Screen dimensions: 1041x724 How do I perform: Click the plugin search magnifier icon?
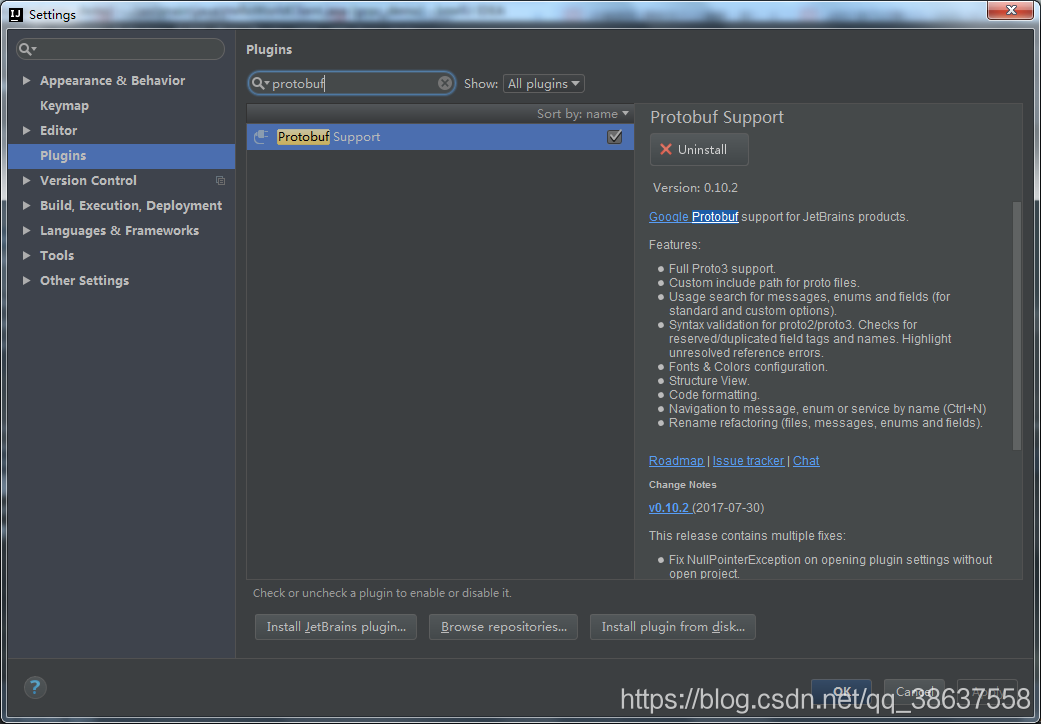(259, 84)
